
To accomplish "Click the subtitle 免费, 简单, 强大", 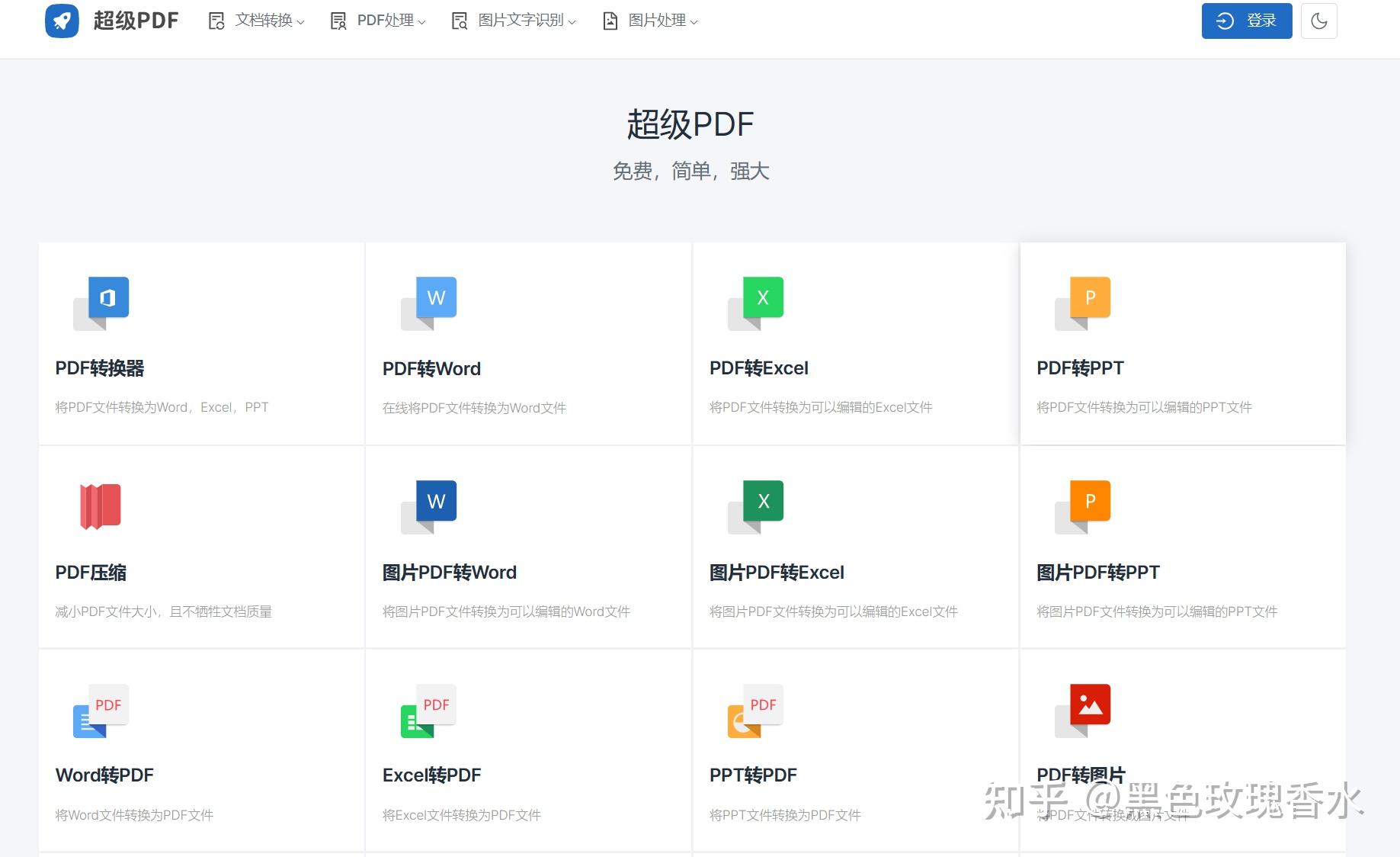I will [690, 172].
